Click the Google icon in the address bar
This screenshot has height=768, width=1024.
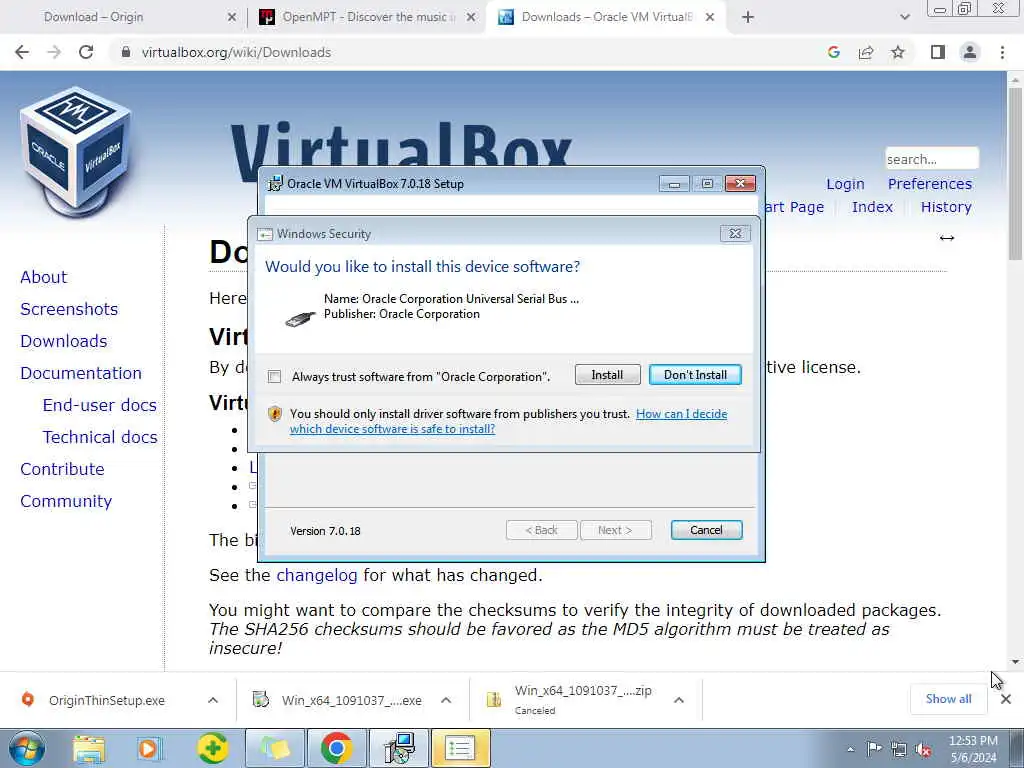point(833,52)
